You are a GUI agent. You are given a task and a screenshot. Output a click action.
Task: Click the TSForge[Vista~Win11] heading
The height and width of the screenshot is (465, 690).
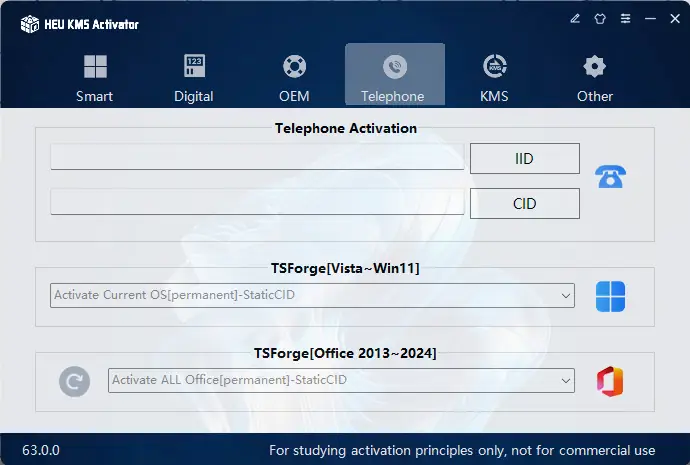(345, 268)
